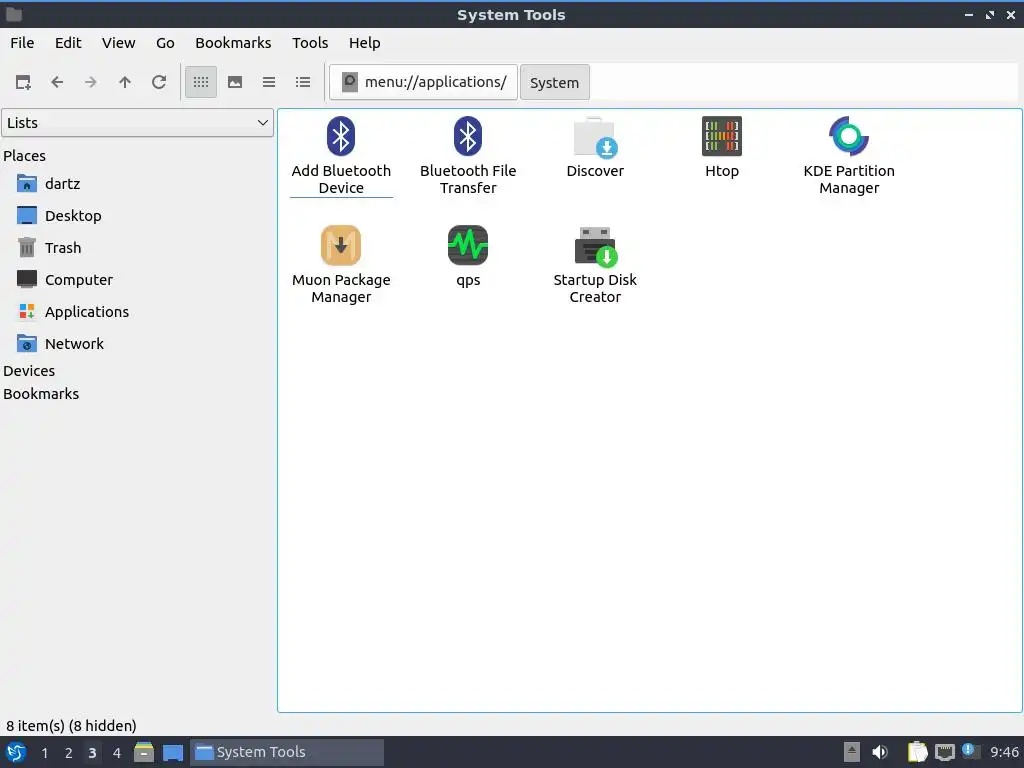Launch Startup Disk Creator
The height and width of the screenshot is (768, 1024).
[595, 265]
